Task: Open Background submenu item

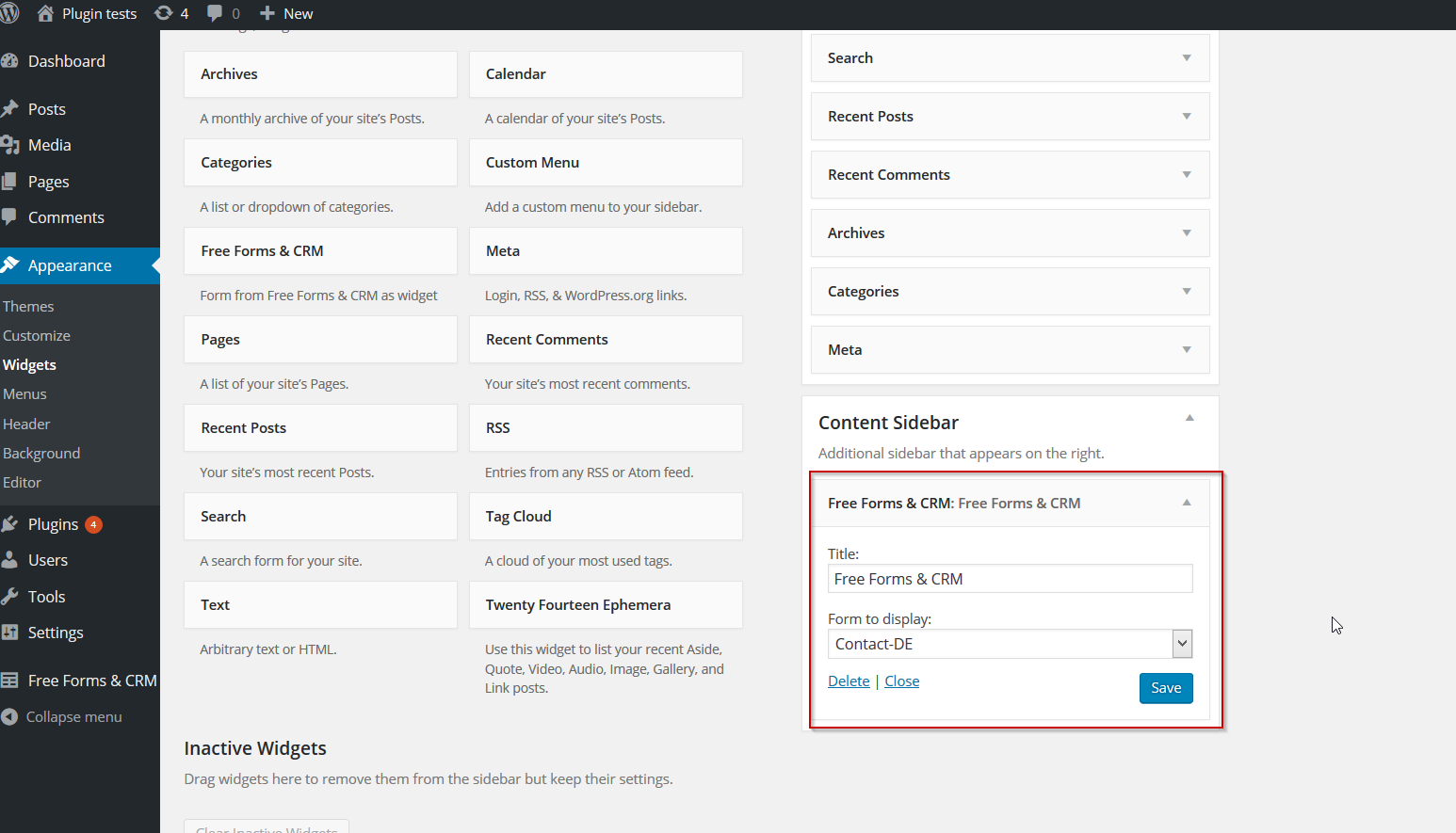Action: coord(41,454)
